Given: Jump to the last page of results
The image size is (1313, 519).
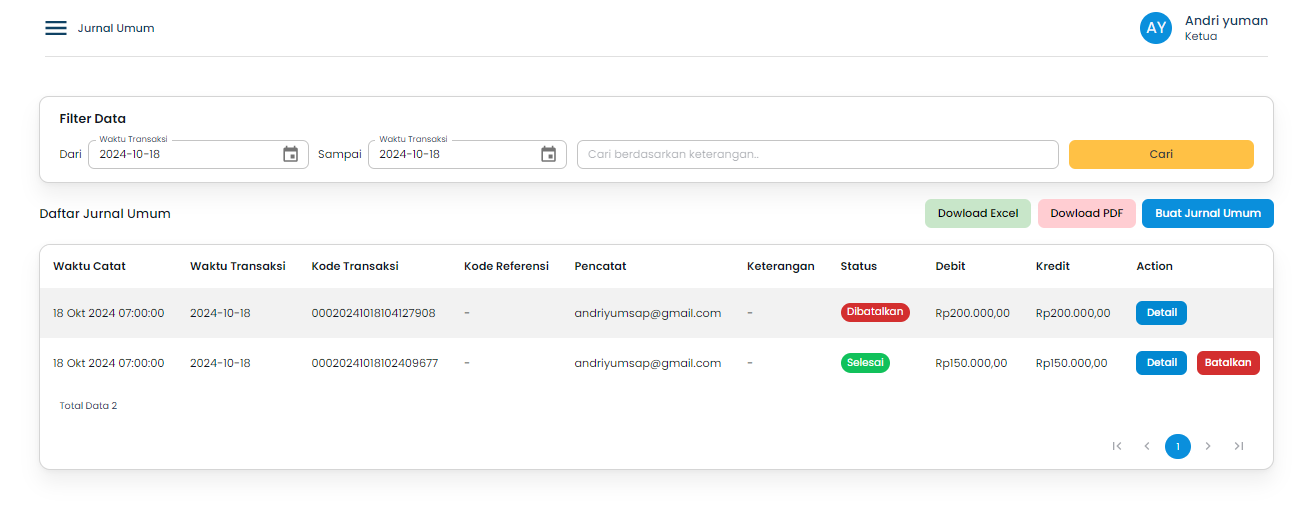Looking at the screenshot, I should pyautogui.click(x=1239, y=446).
